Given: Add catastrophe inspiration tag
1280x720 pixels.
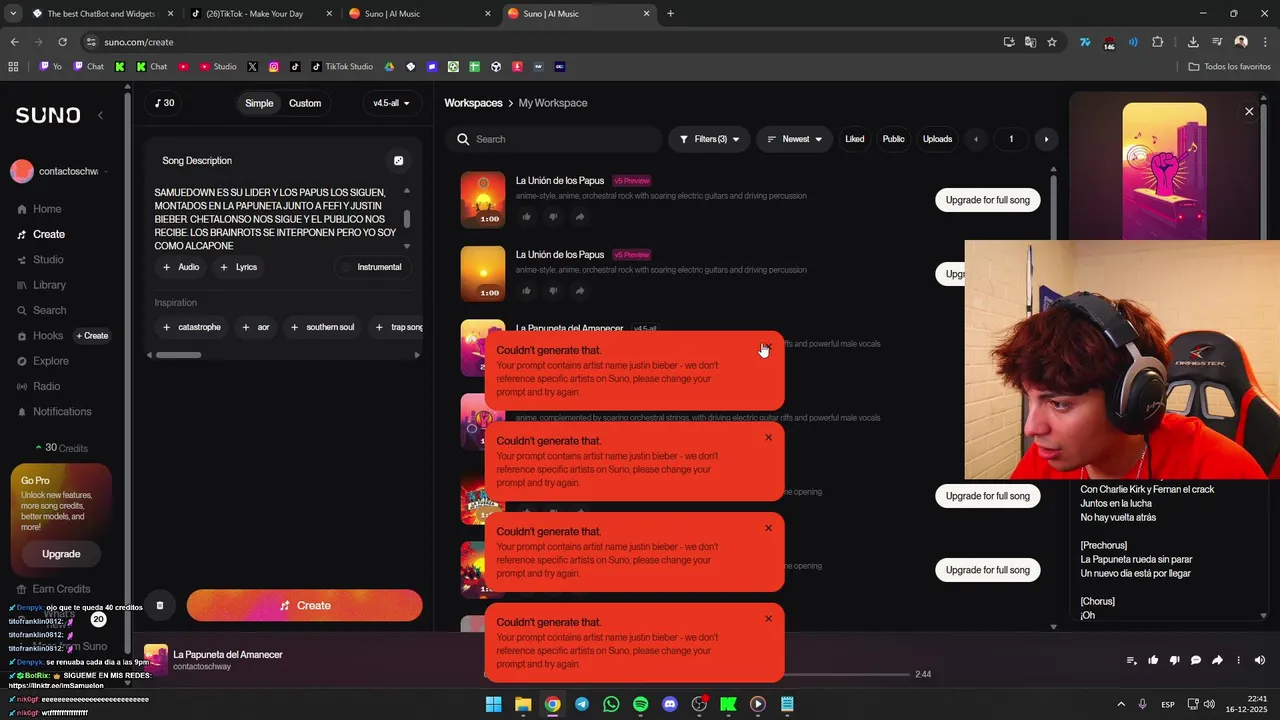Looking at the screenshot, I should (x=191, y=327).
